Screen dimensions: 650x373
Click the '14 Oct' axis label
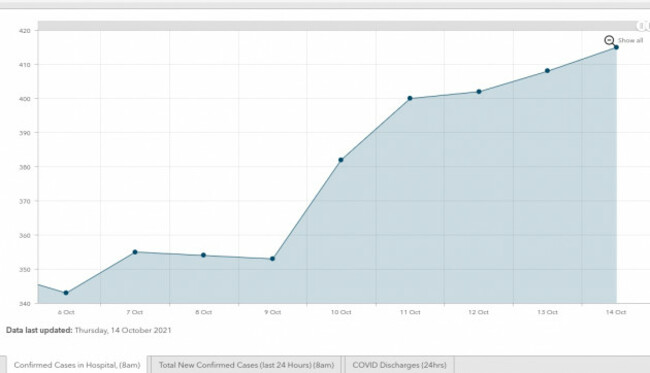tap(616, 312)
